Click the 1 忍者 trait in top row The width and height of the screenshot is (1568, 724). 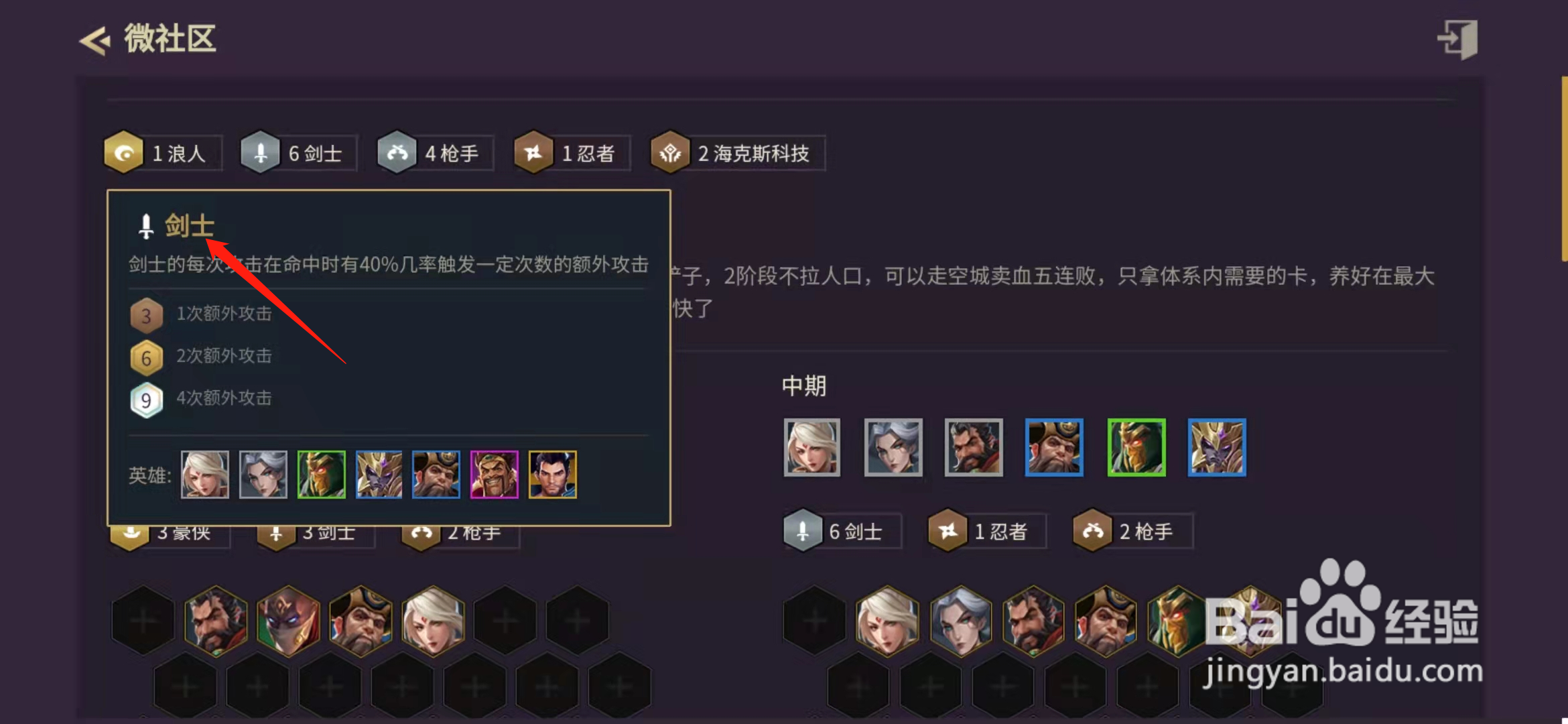[x=572, y=154]
